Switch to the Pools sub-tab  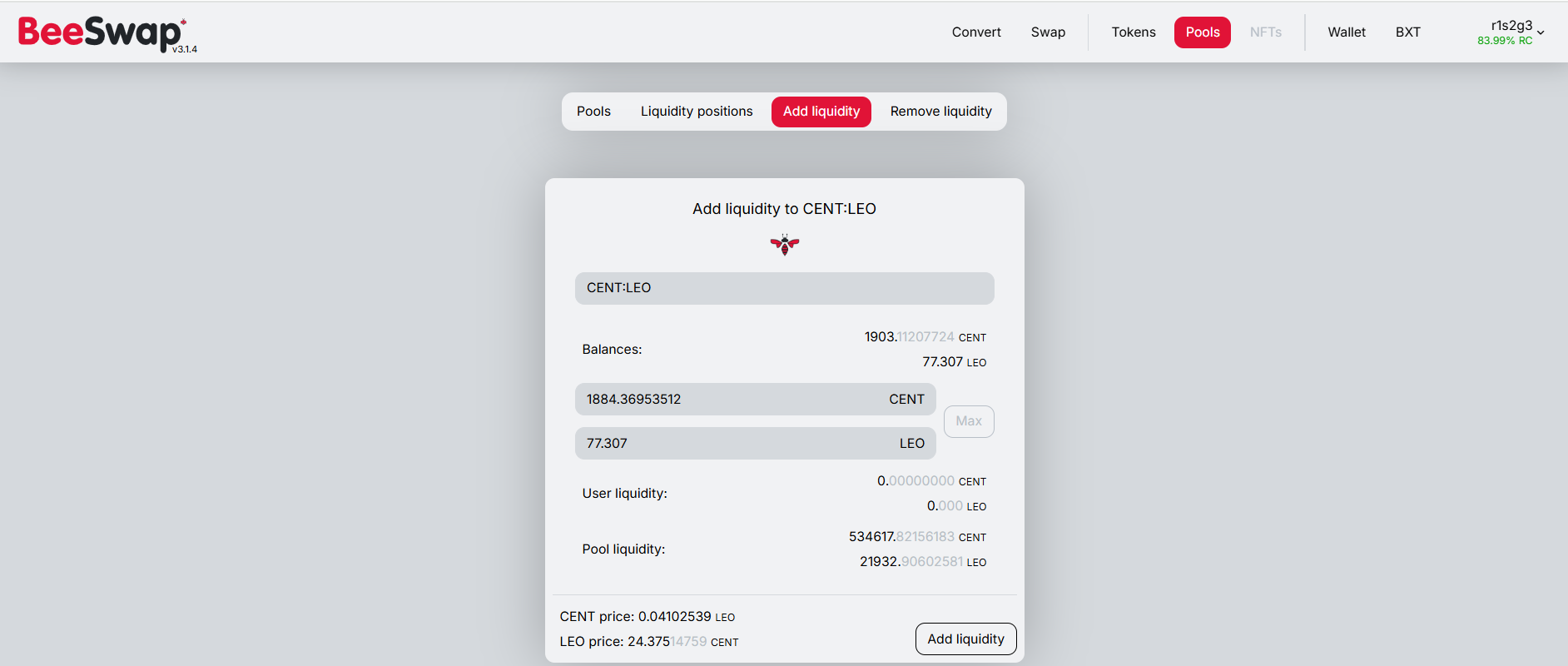tap(593, 112)
